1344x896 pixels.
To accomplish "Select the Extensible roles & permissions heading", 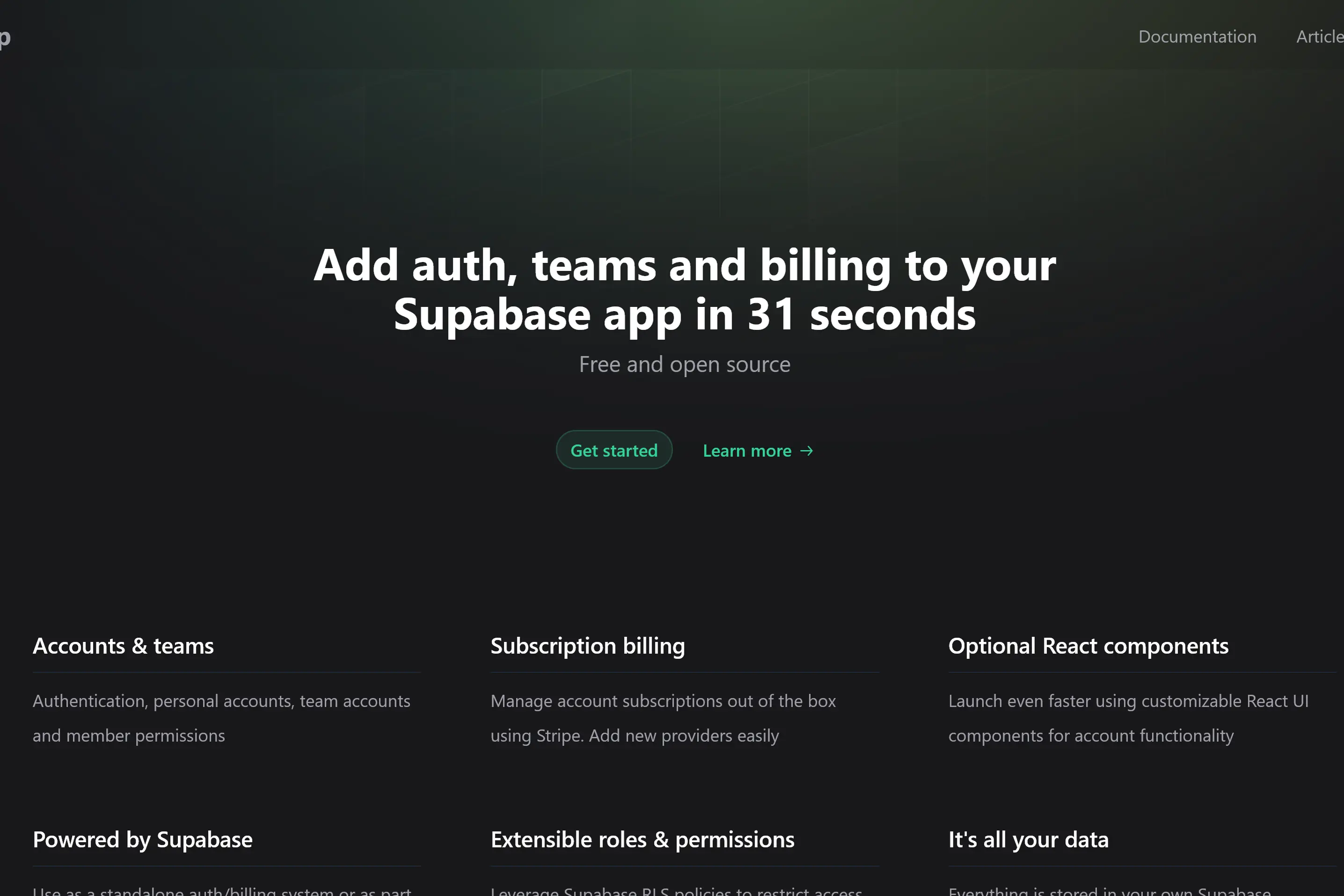I will pos(642,839).
